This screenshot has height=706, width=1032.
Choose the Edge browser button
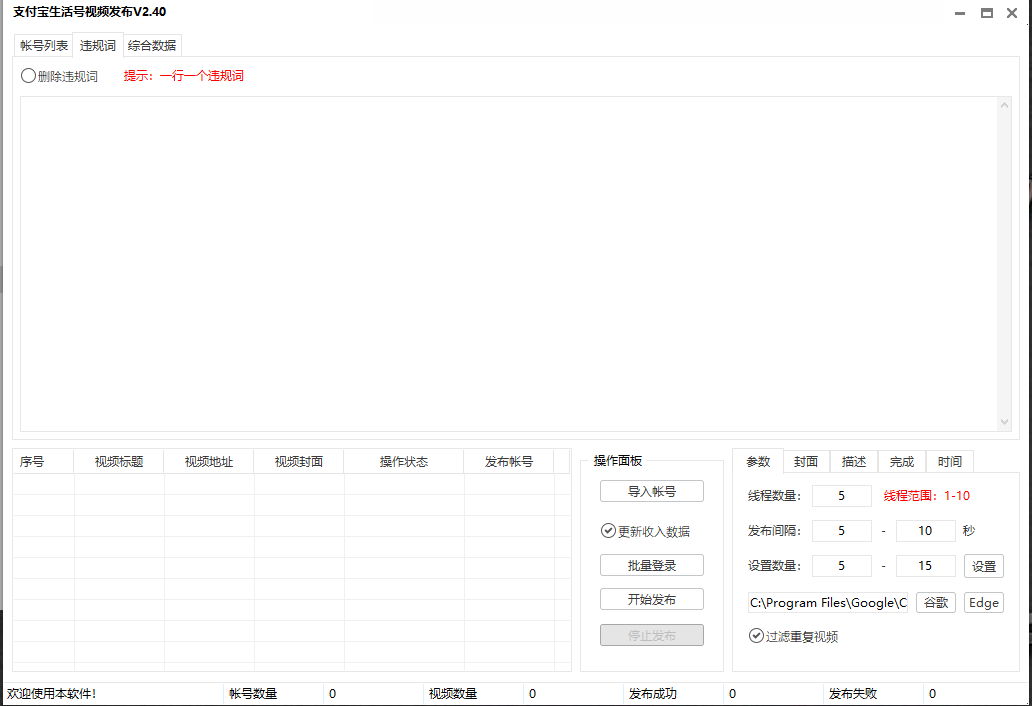983,602
